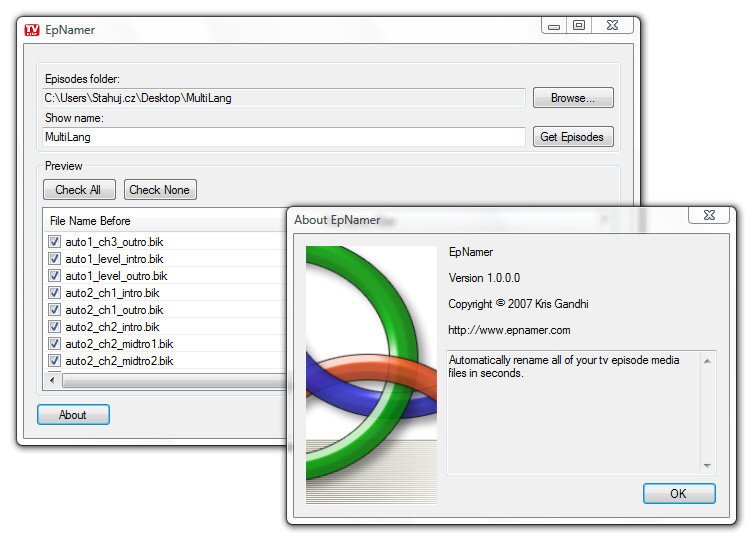Viewport: 753px width, 545px height.
Task: Select file name auto1_level_intro.bik
Action: tap(114, 259)
